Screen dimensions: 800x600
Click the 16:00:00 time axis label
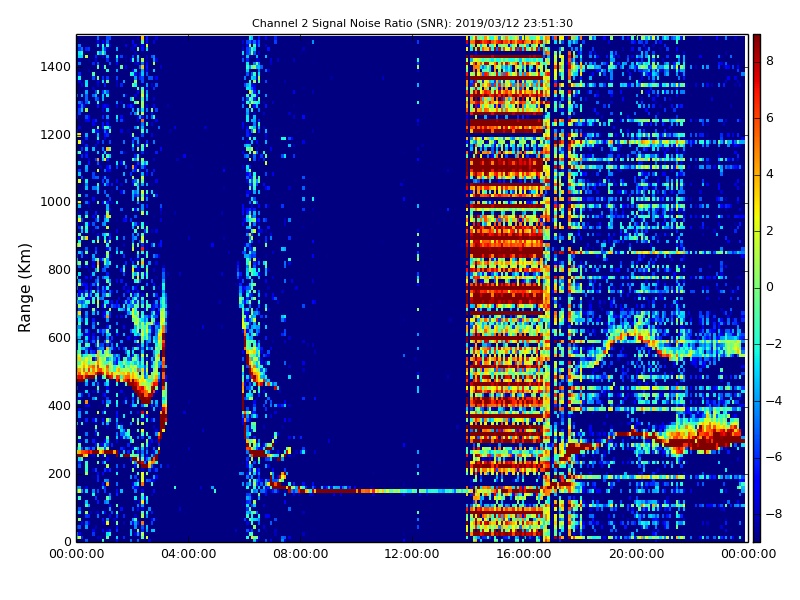point(524,554)
